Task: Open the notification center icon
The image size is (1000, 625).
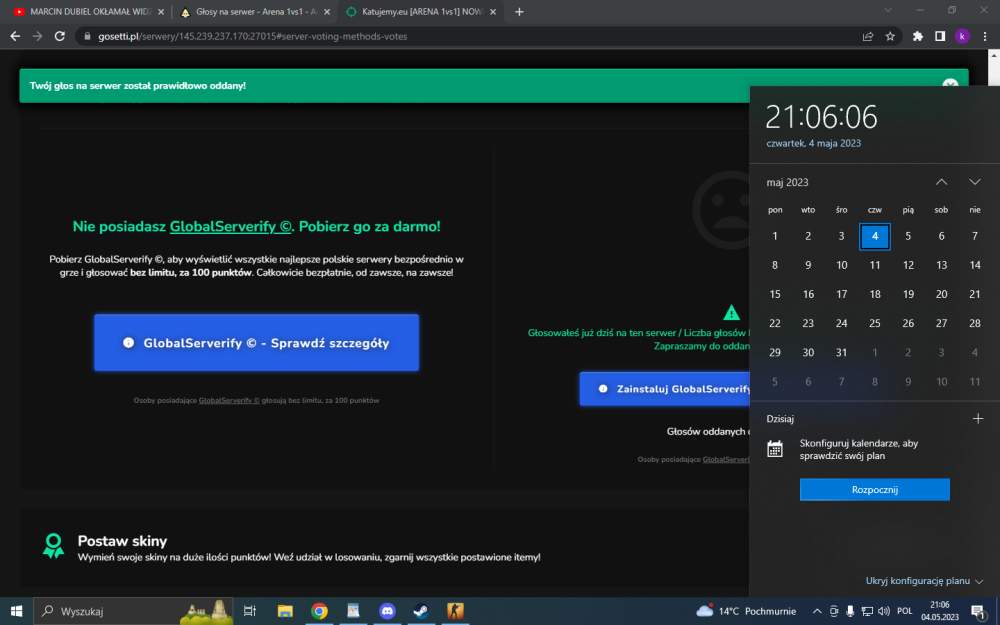Action: pyautogui.click(x=979, y=612)
